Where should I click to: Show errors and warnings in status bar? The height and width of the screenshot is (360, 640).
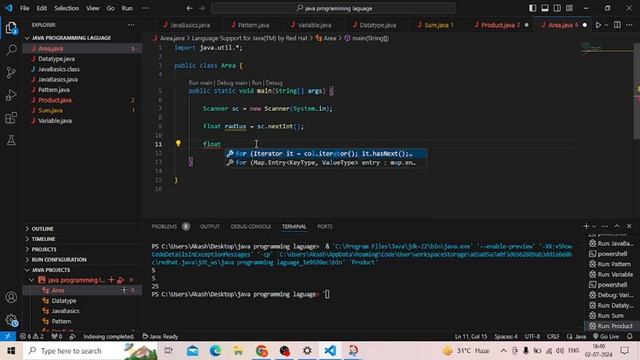coord(31,336)
